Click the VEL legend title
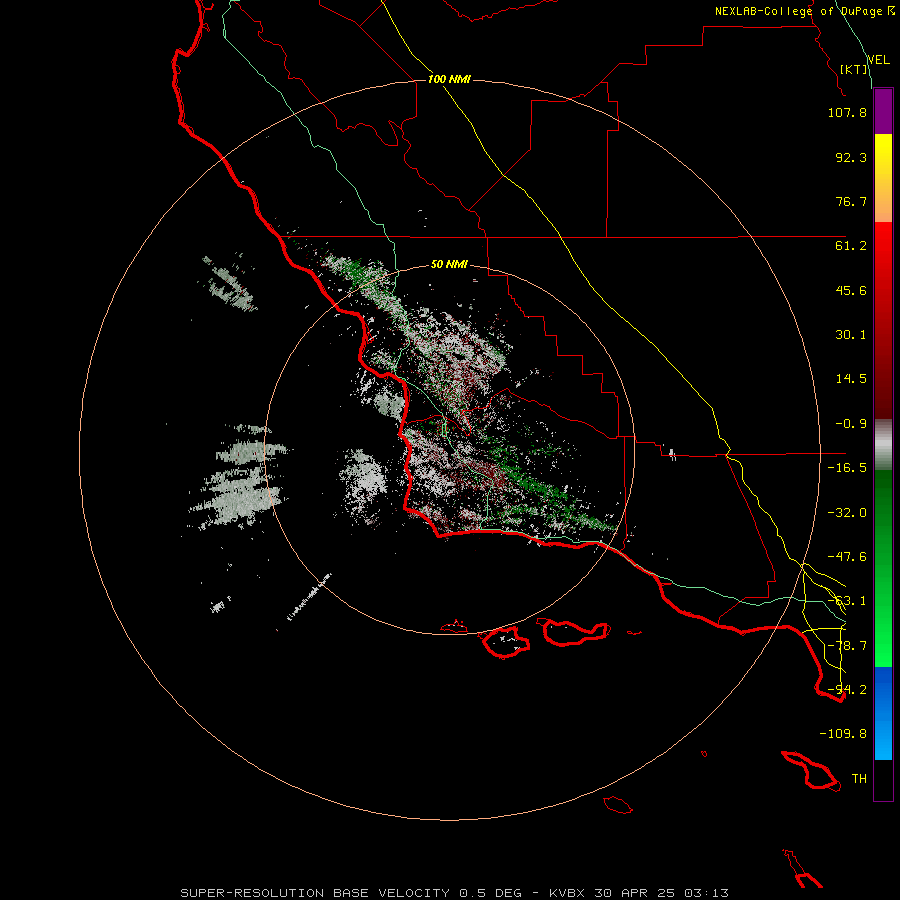The height and width of the screenshot is (900, 900). pyautogui.click(x=879, y=60)
